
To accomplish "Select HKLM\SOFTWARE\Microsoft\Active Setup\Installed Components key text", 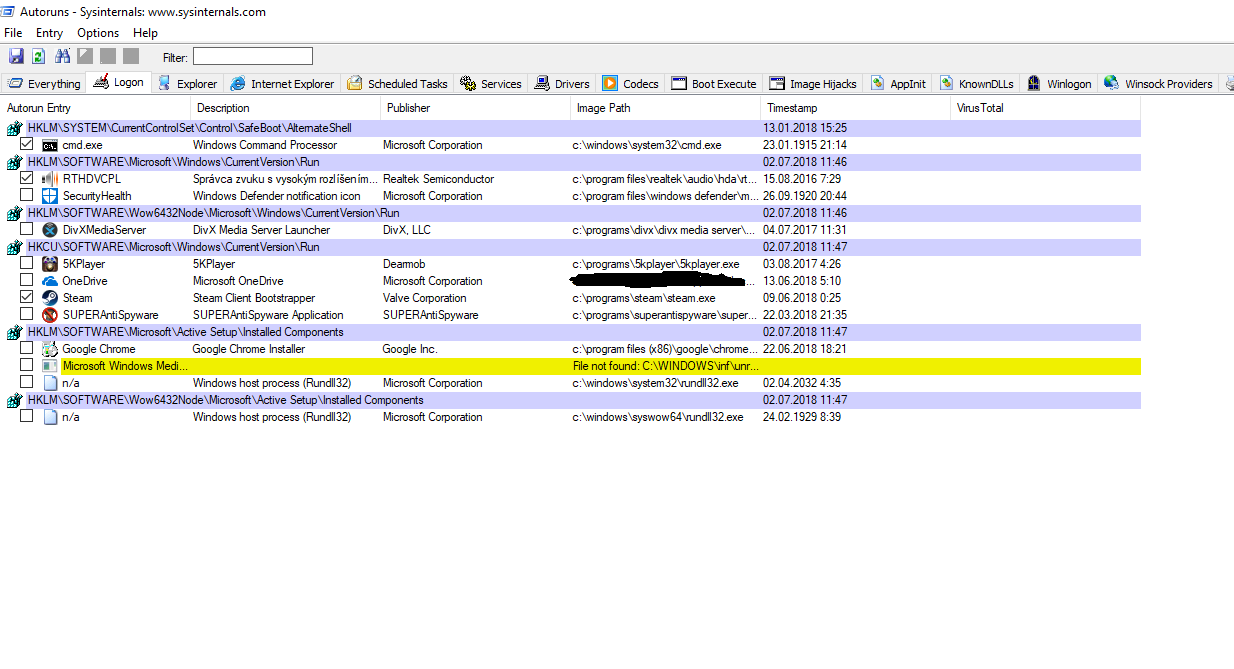I will tap(185, 332).
